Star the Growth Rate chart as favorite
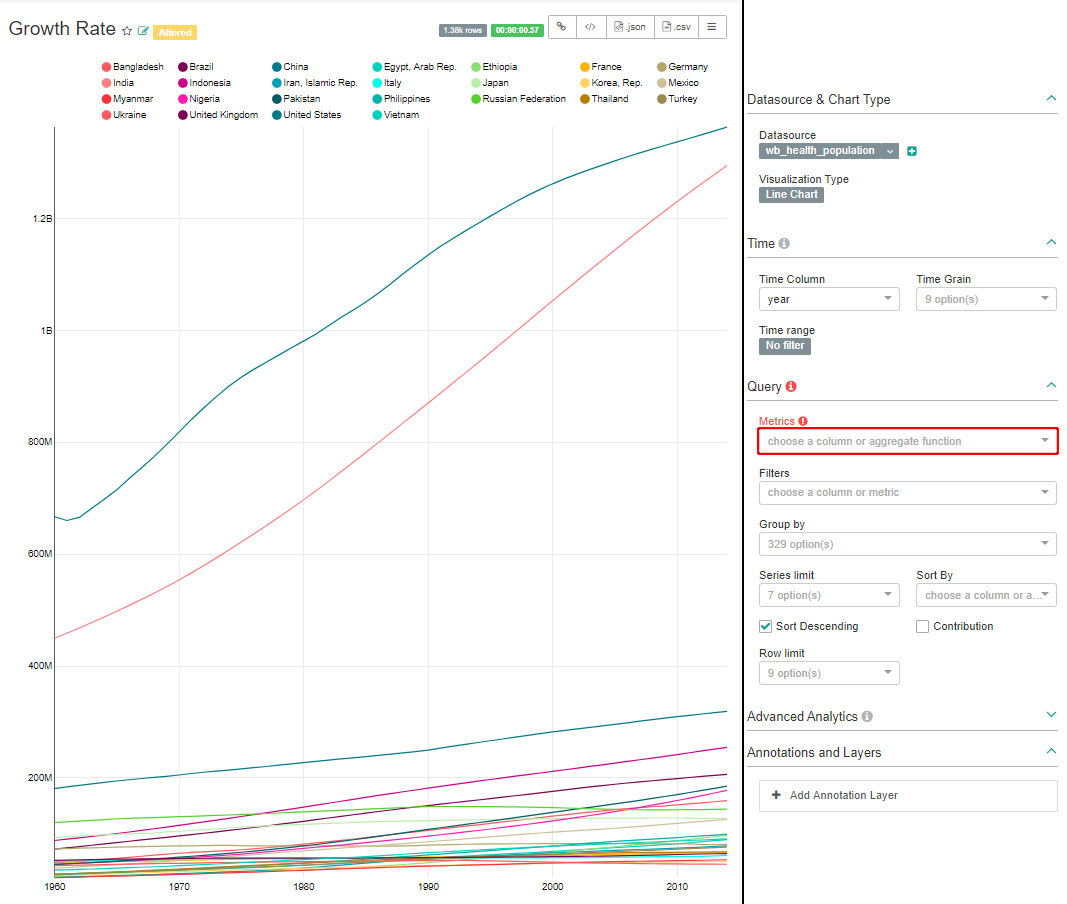Screen dimensions: 1067x904 click(127, 31)
